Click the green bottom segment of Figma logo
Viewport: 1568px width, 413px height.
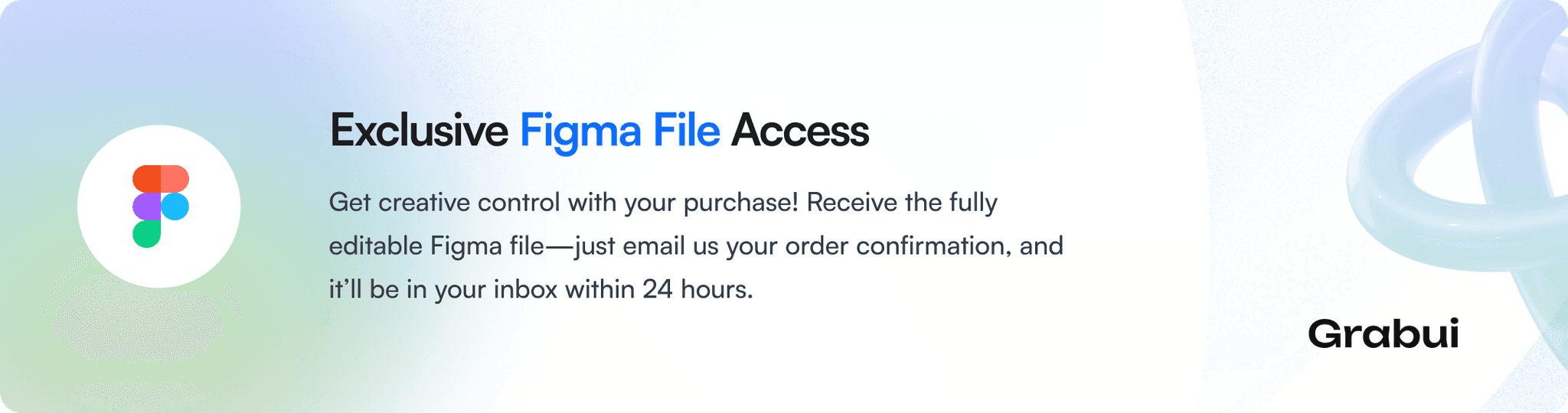[x=147, y=234]
